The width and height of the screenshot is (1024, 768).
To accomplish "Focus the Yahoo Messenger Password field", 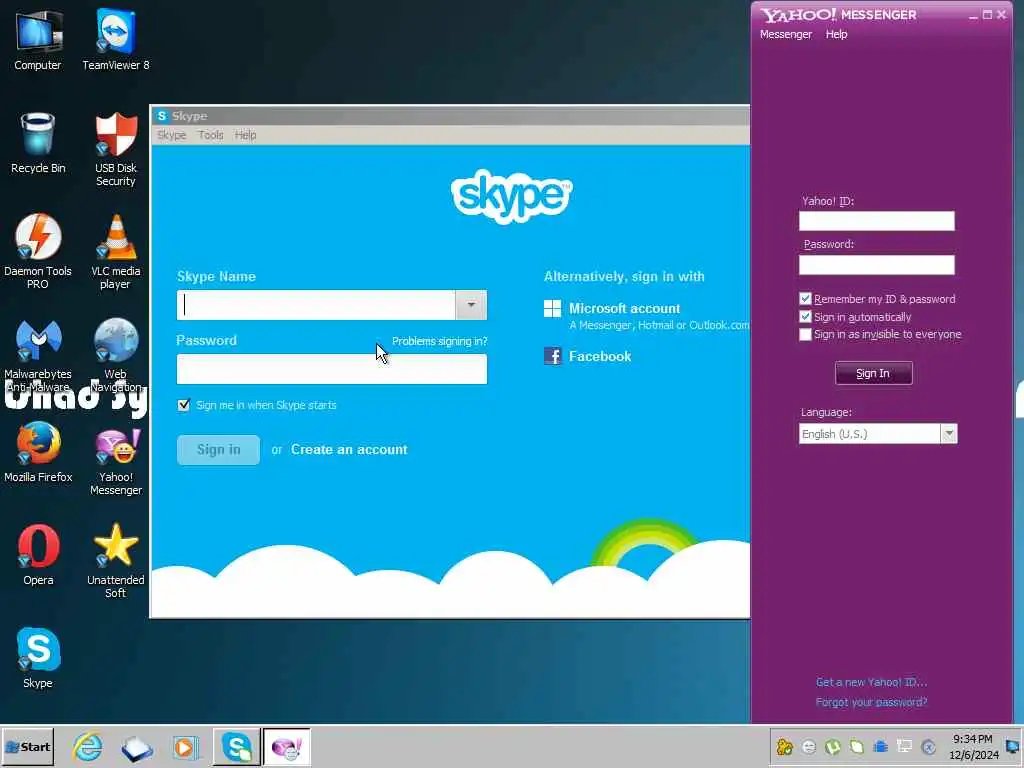I will click(876, 264).
